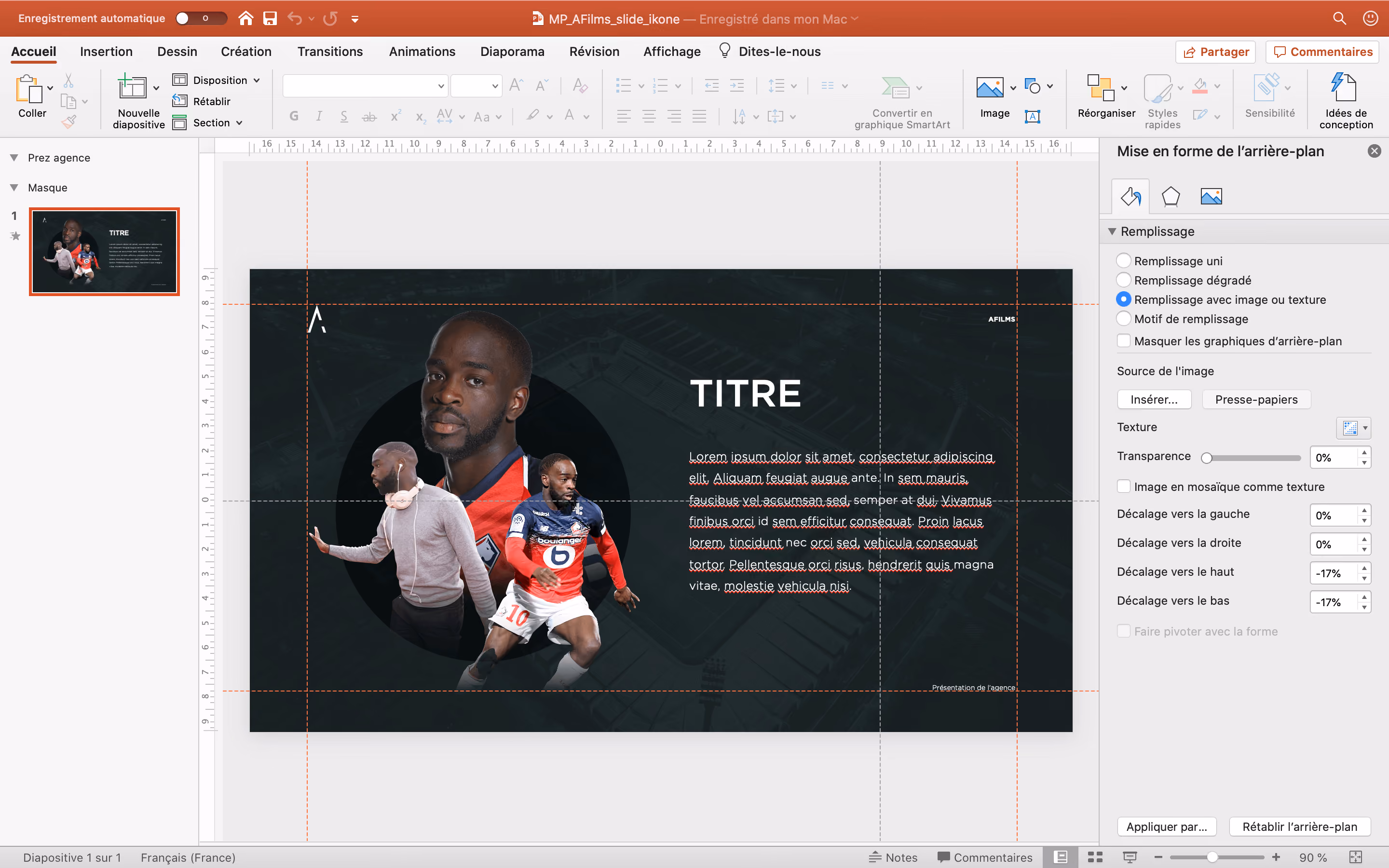This screenshot has height=868, width=1389.
Task: Select the Fill paint bucket panel tab
Action: pos(1130,197)
